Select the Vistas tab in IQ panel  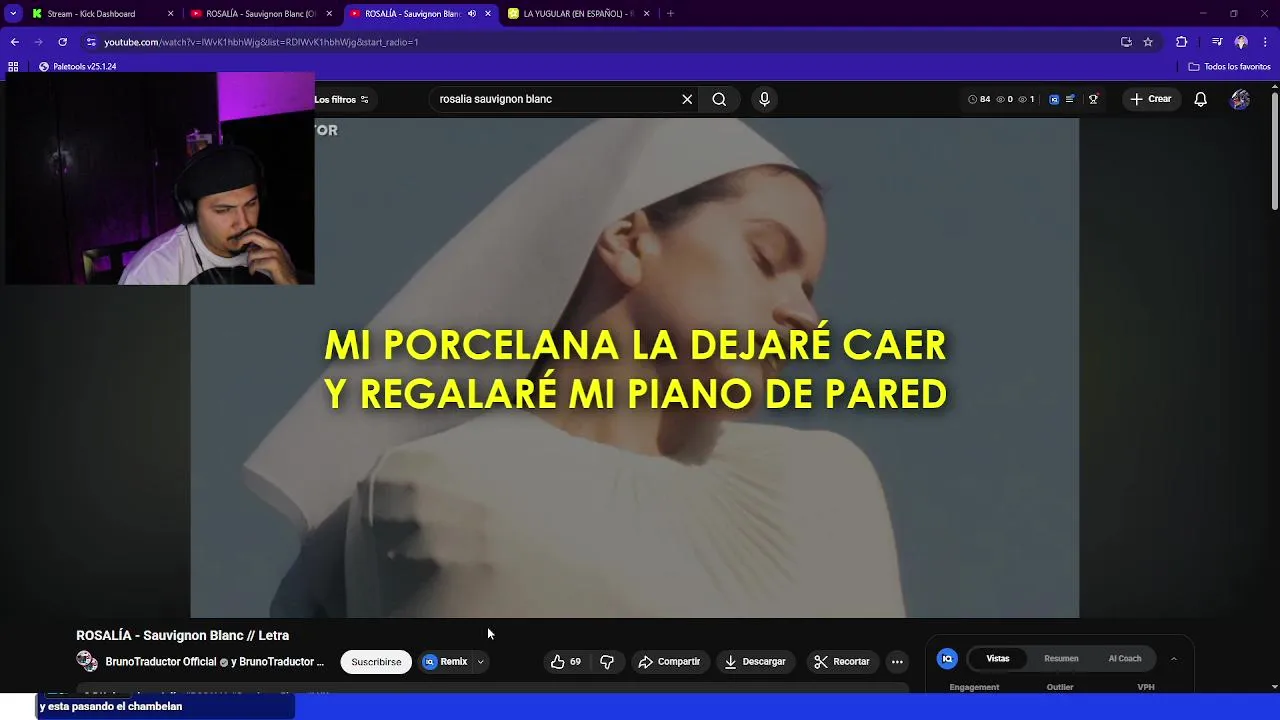point(998,659)
